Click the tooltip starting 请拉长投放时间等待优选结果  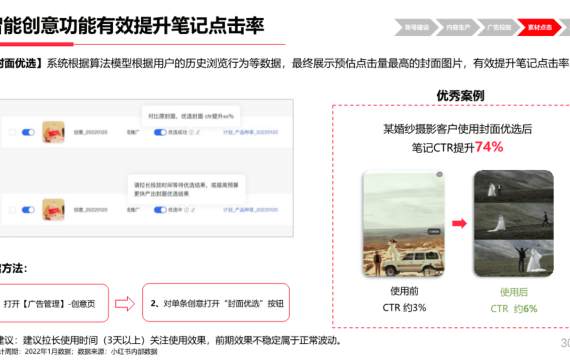[186, 189]
